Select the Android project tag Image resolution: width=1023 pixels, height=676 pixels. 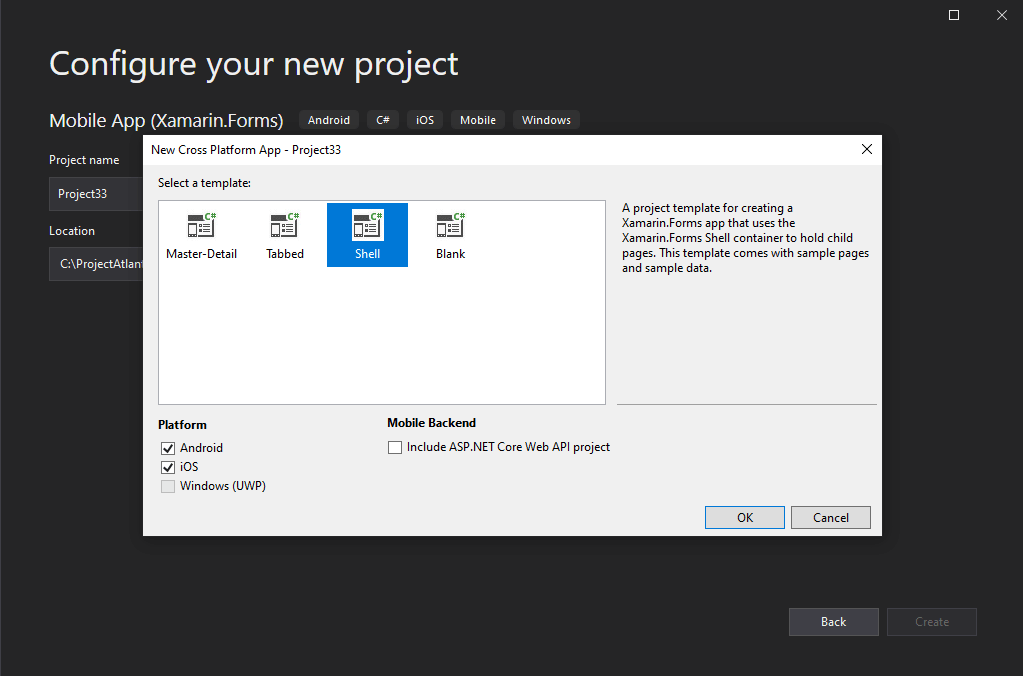(x=328, y=119)
